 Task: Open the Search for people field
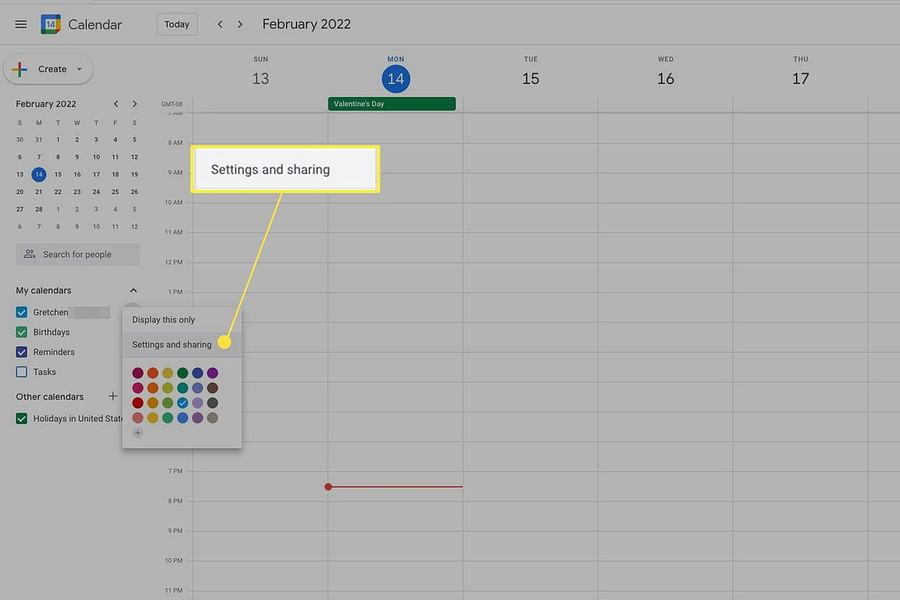pyautogui.click(x=77, y=253)
